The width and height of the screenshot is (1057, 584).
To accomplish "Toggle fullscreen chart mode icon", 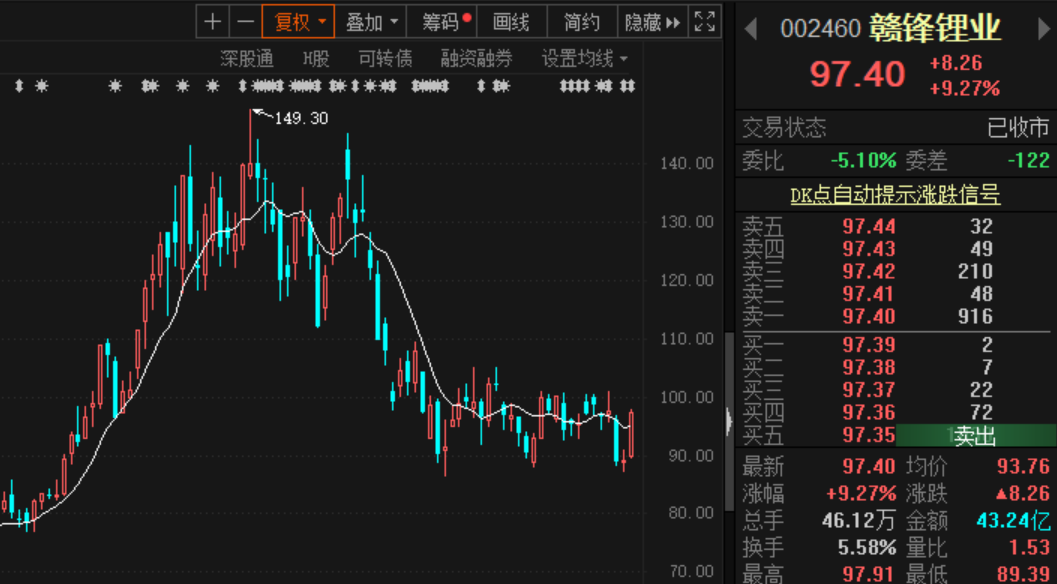I will [704, 22].
